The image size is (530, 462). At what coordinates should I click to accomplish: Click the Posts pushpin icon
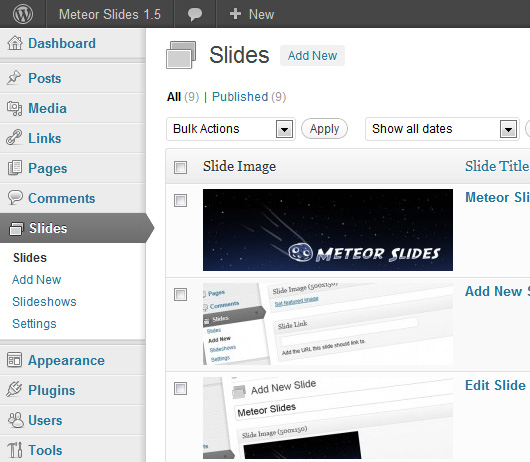coord(14,78)
